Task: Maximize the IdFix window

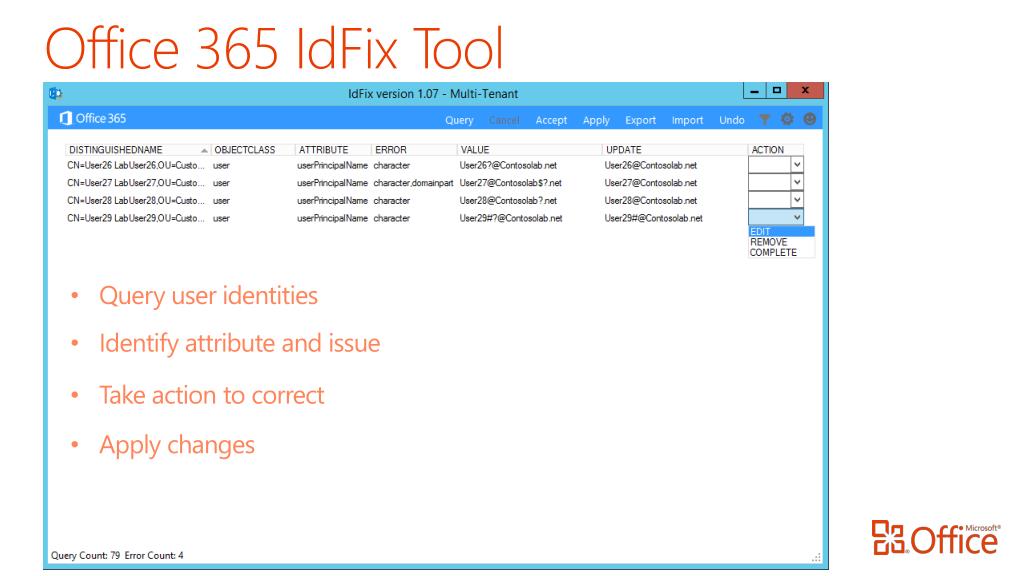Action: (x=776, y=91)
